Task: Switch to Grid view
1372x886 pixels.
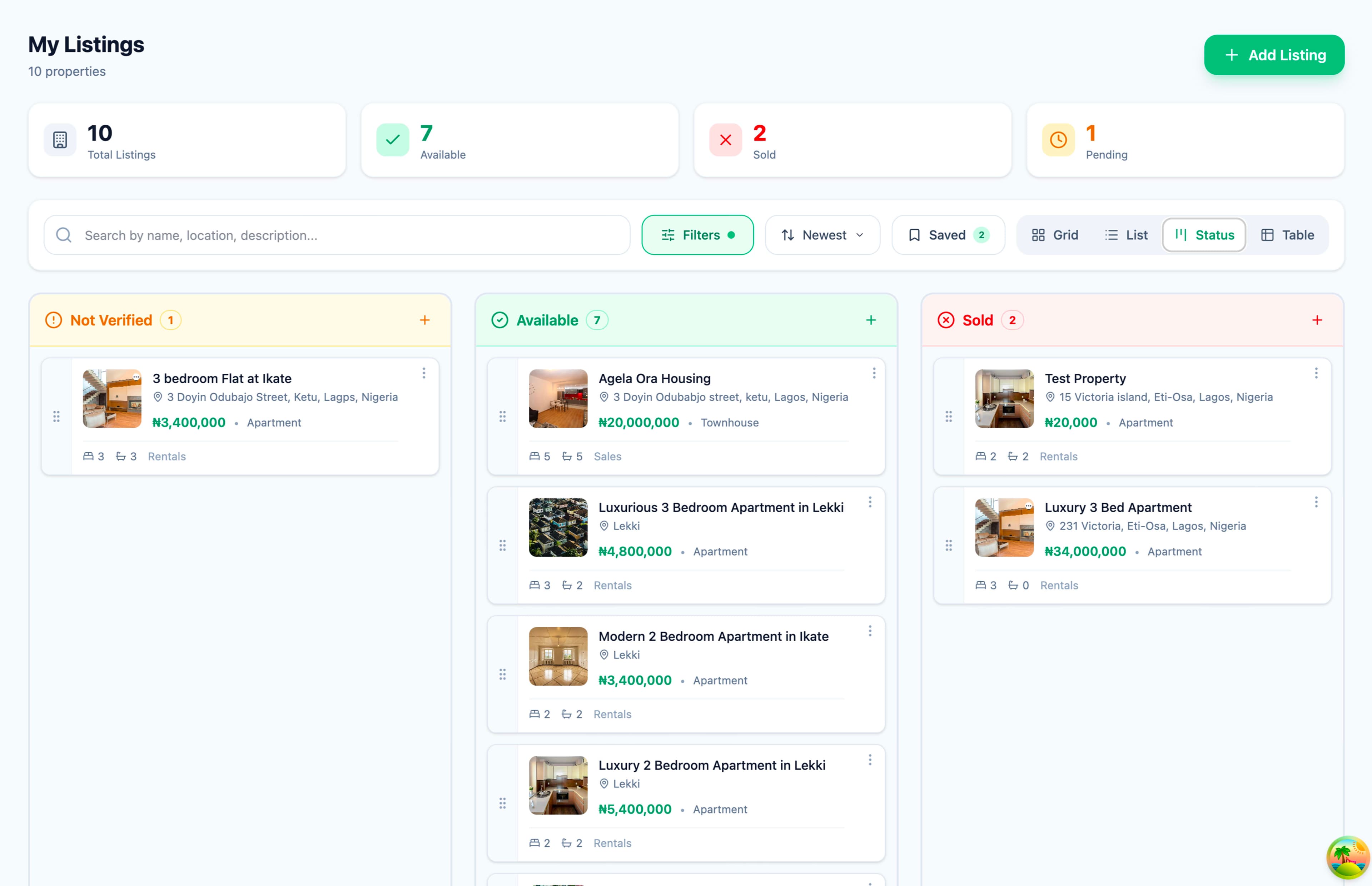Action: 1054,235
